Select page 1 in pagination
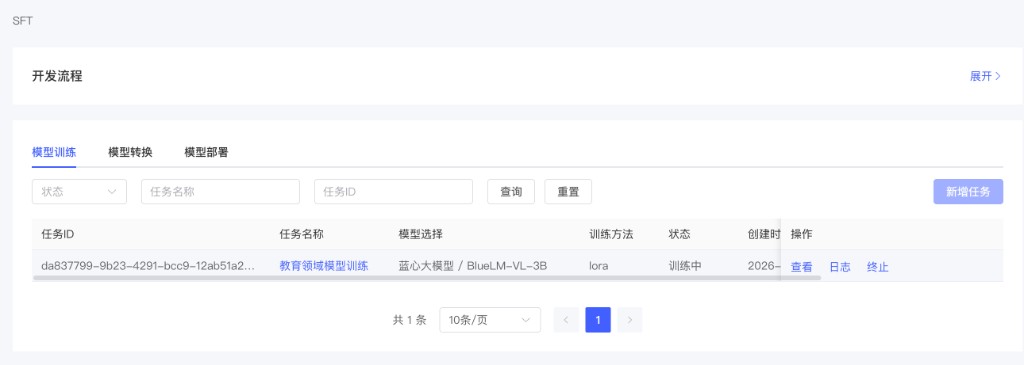 598,320
